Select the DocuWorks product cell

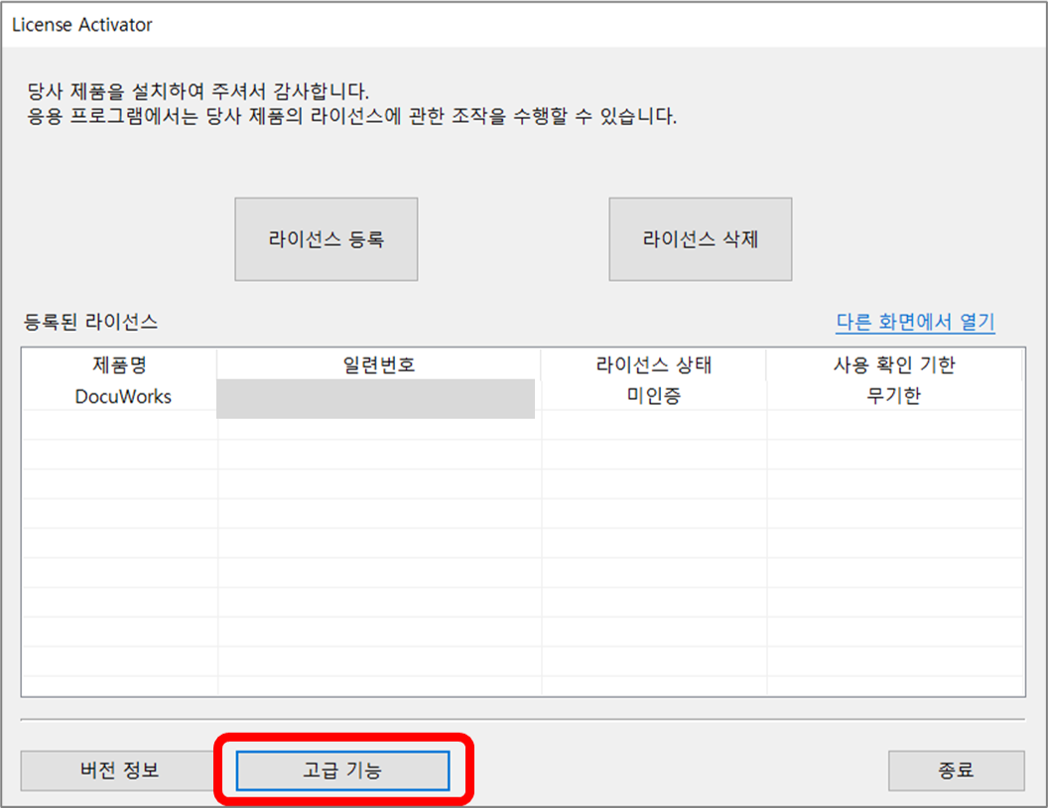[x=123, y=396]
